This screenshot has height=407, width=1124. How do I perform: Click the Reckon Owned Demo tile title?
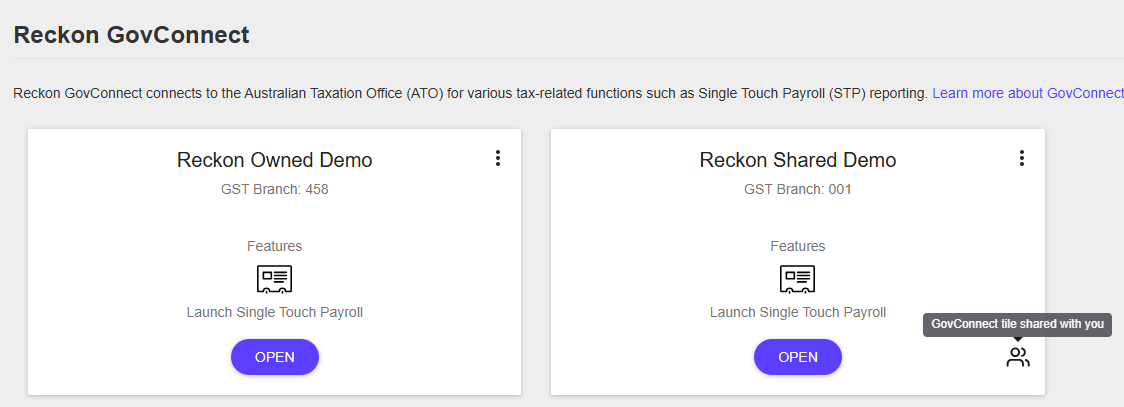coord(274,160)
